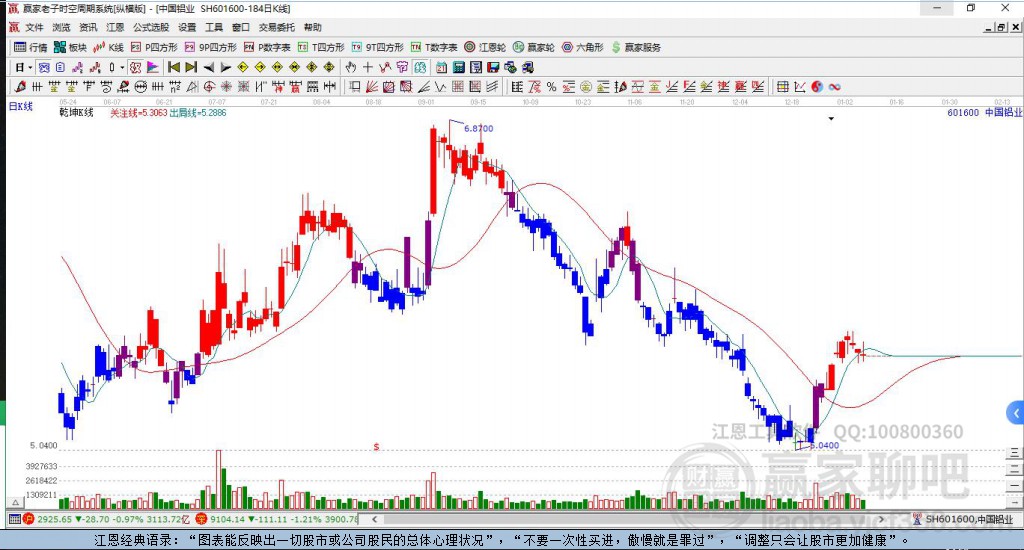Click the percent sign tool icon
Screen dimensions: 1024x550
tap(551, 86)
